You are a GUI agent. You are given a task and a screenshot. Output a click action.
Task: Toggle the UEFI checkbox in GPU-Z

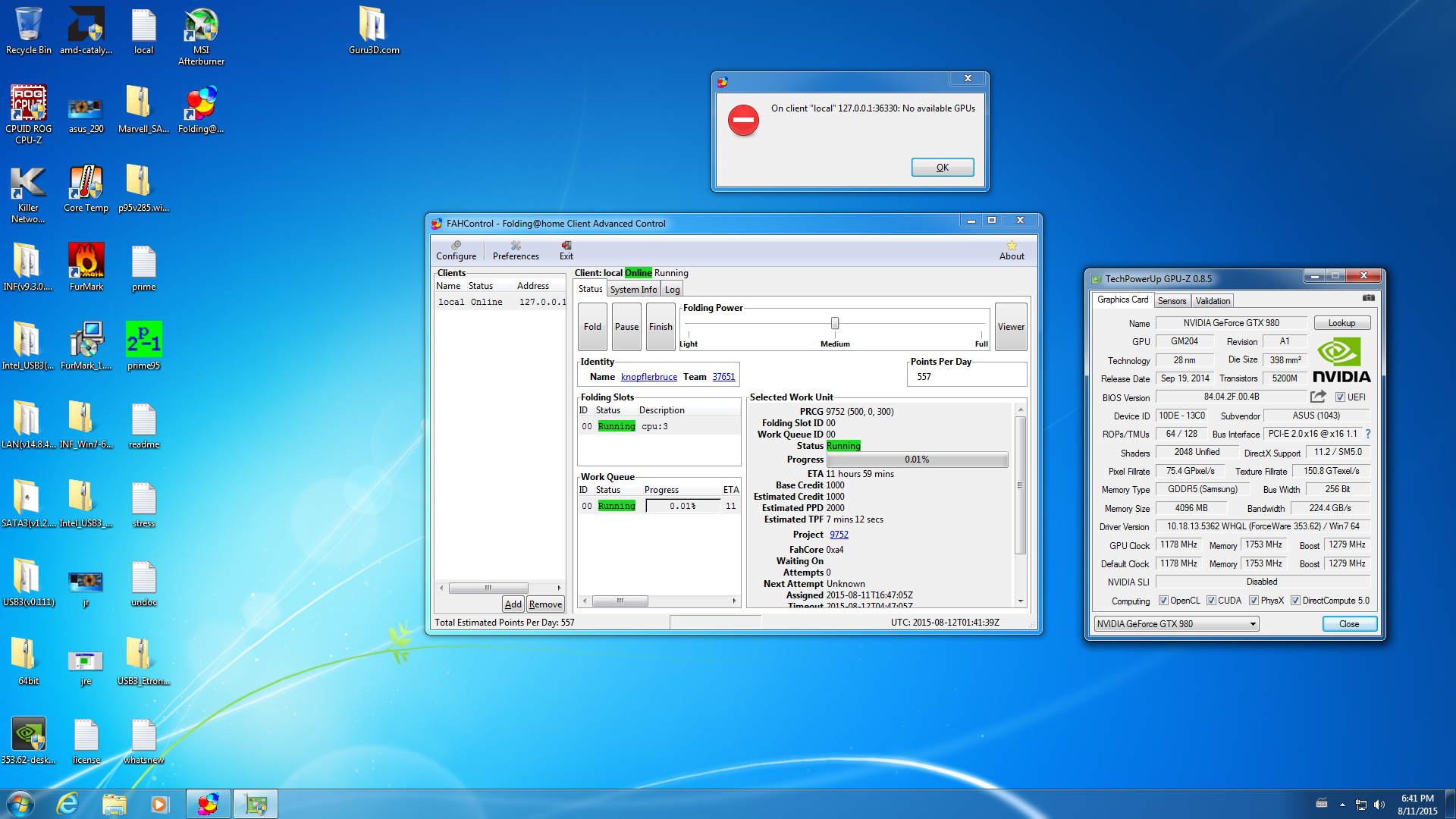coord(1340,397)
